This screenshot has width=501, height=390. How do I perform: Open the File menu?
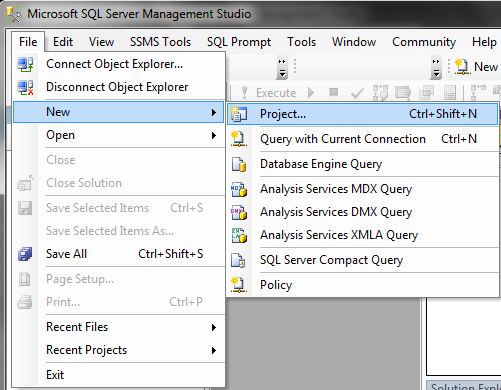click(28, 42)
